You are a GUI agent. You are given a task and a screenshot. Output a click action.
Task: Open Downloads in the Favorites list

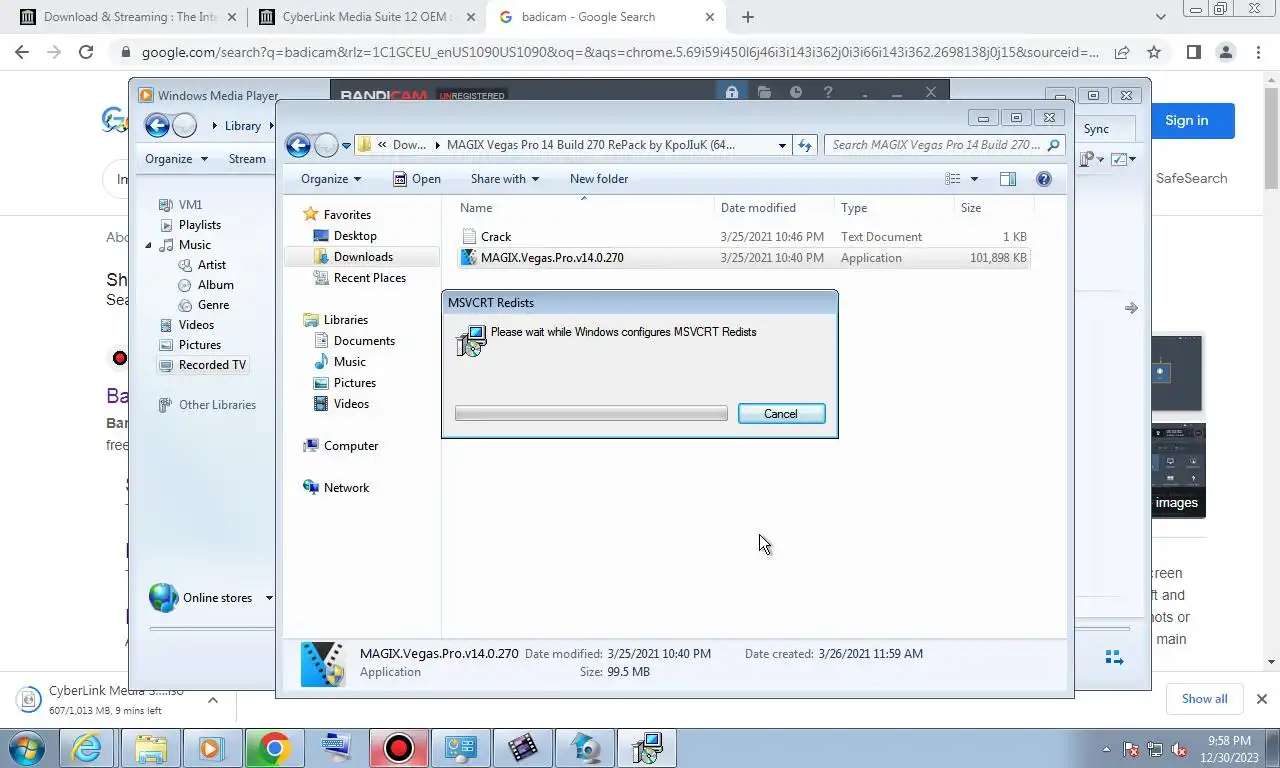[x=362, y=257]
